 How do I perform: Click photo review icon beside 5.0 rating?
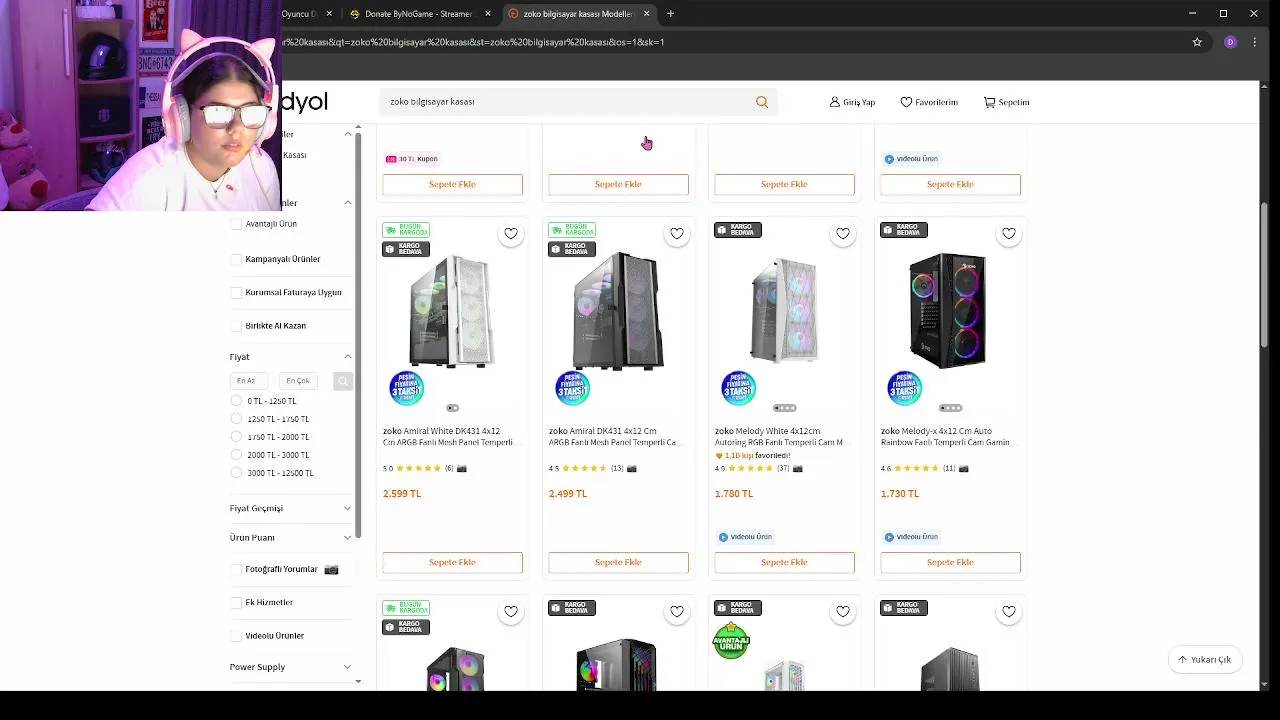pyautogui.click(x=462, y=468)
